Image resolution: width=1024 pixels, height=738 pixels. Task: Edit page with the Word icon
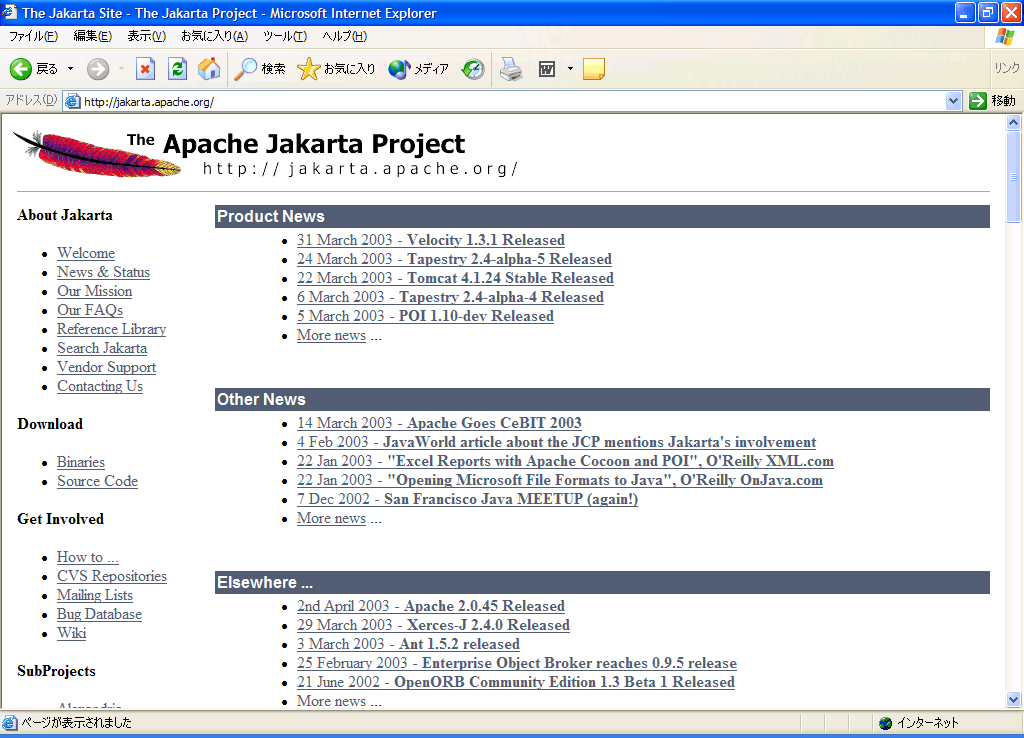[x=547, y=69]
